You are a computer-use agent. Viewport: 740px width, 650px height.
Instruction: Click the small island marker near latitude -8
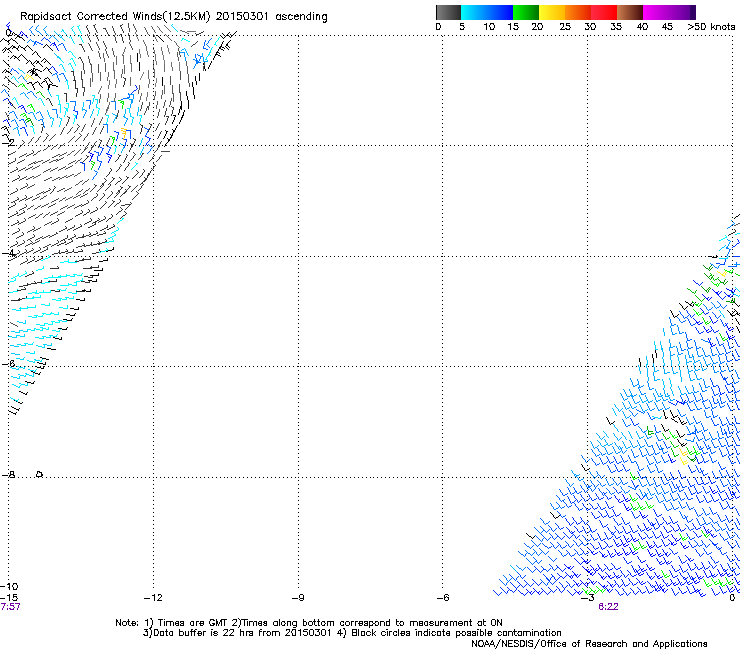[x=40, y=474]
